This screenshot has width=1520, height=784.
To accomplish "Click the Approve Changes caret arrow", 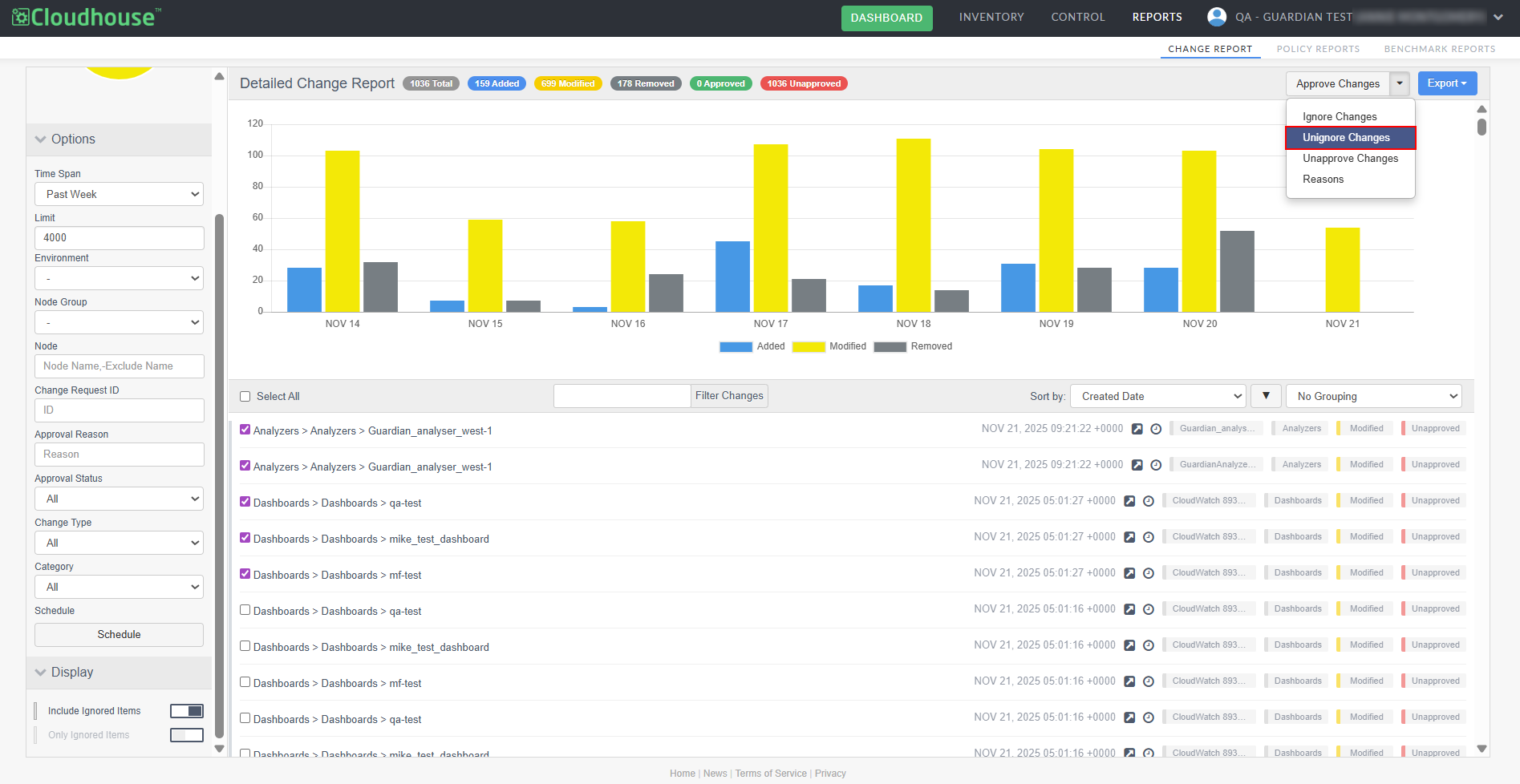I will click(x=1400, y=83).
